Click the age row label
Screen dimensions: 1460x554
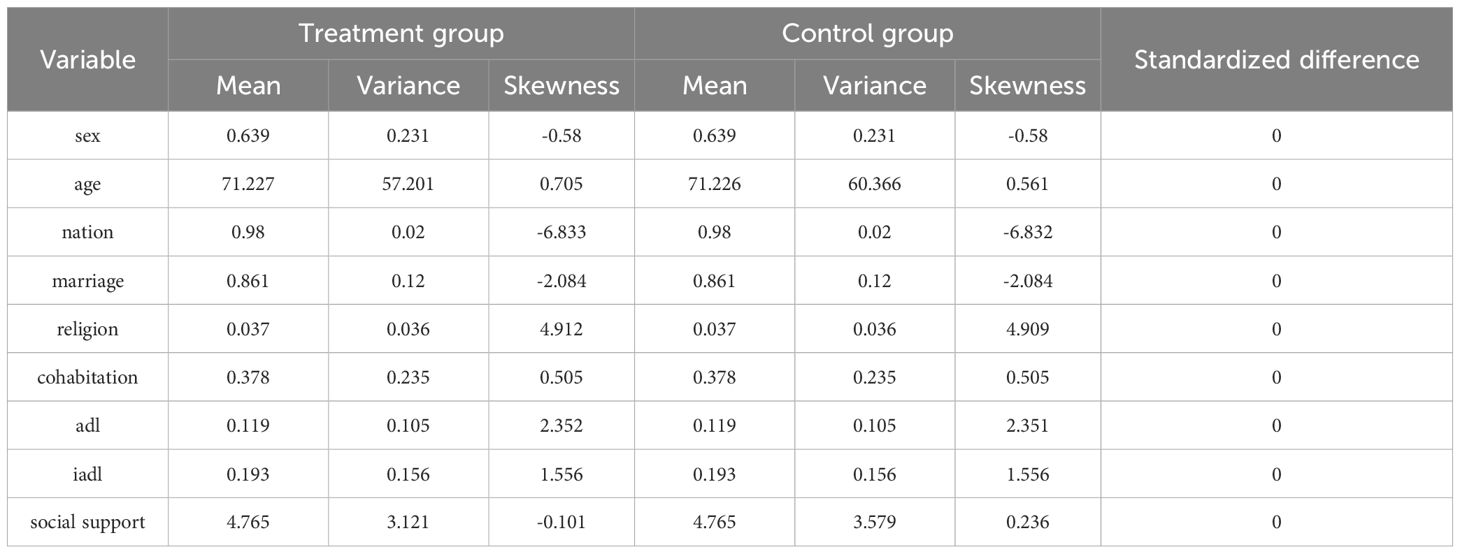pos(88,184)
